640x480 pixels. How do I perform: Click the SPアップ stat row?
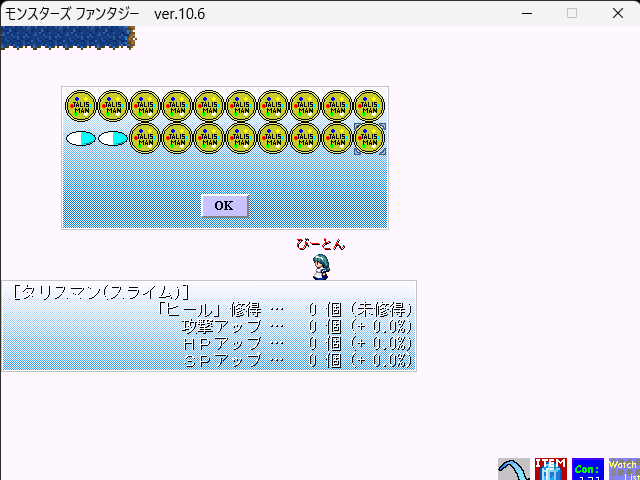pyautogui.click(x=297, y=361)
